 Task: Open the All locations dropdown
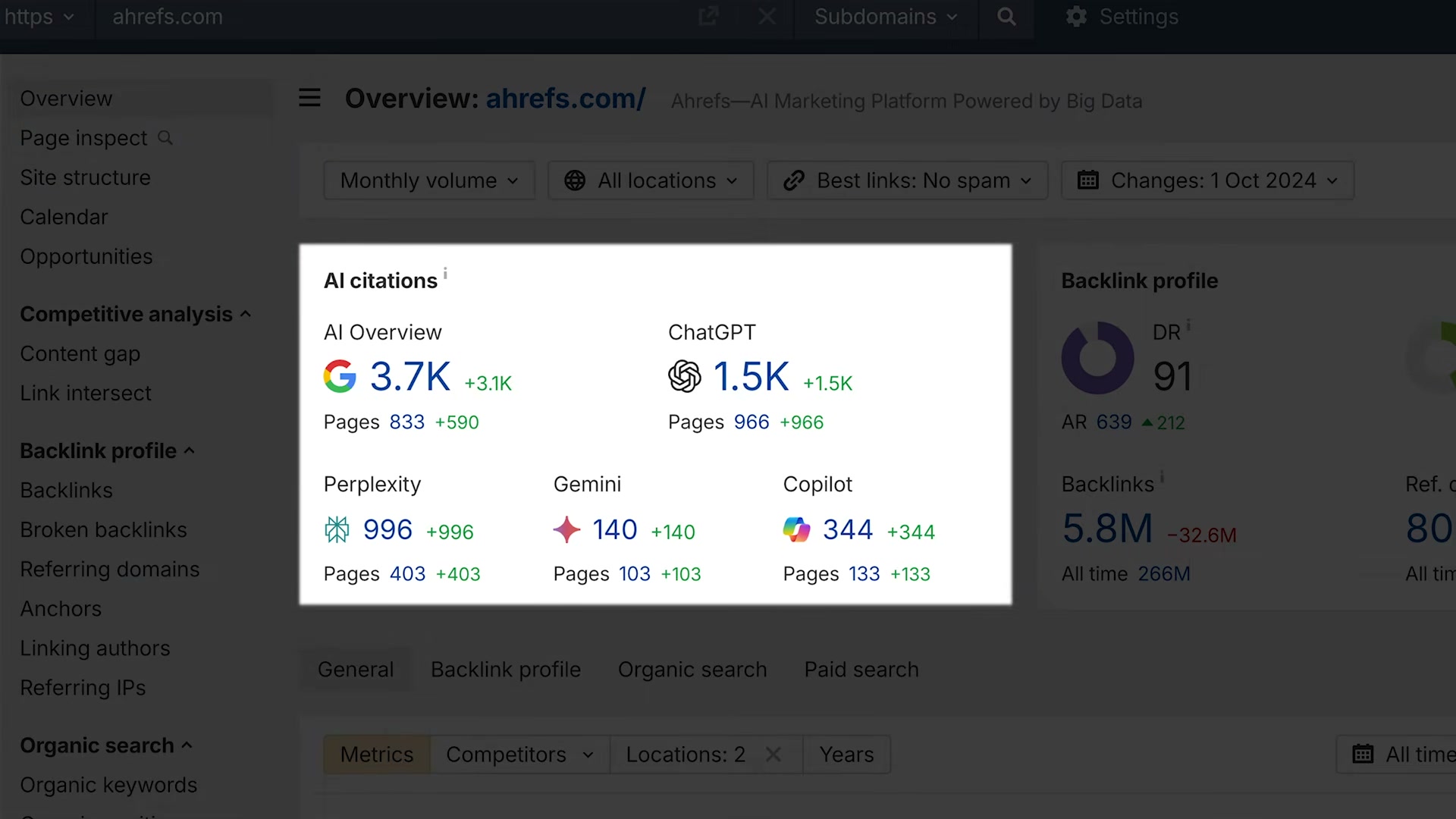(651, 180)
